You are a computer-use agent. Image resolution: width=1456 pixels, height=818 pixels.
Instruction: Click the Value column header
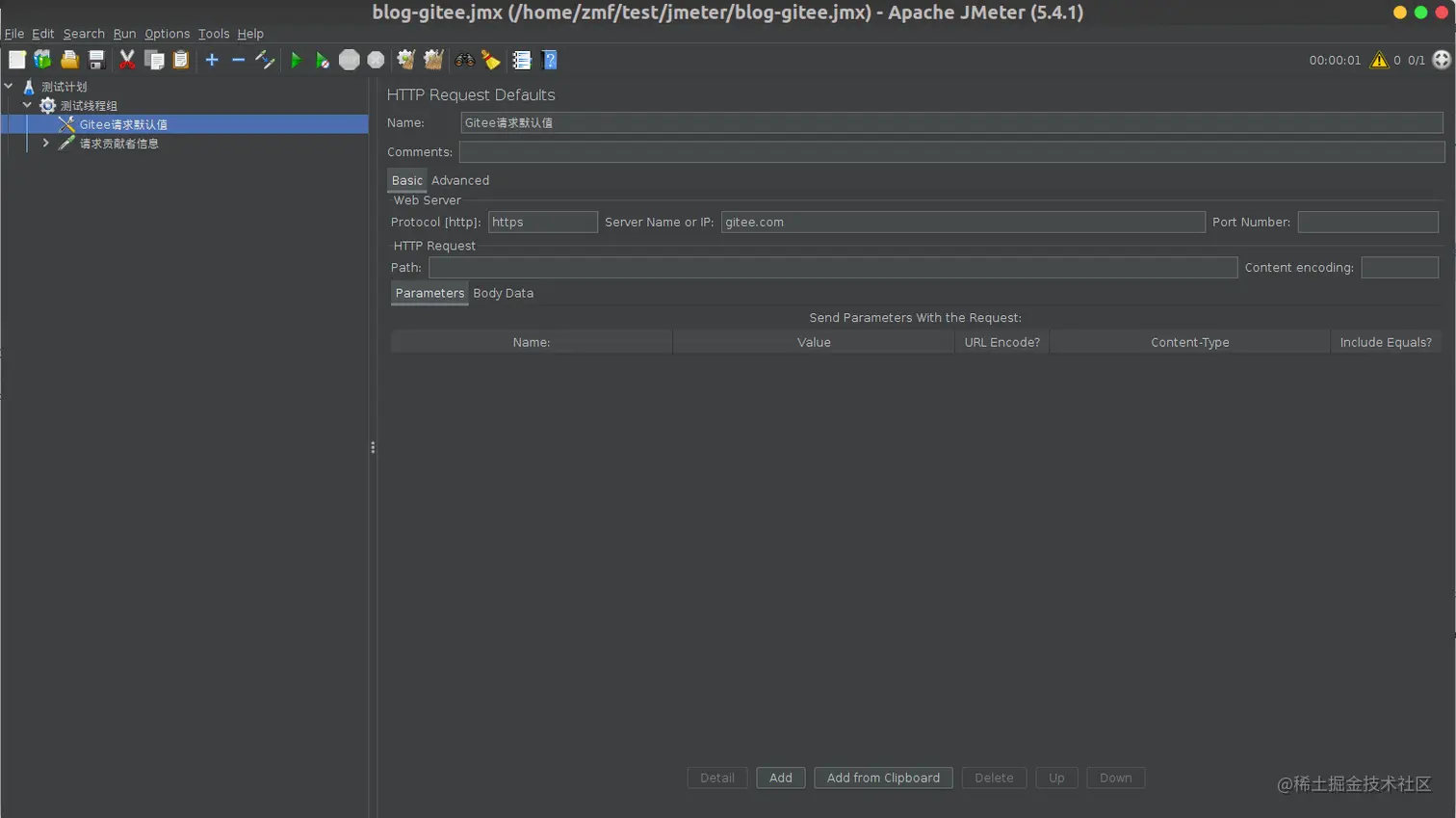click(x=814, y=342)
